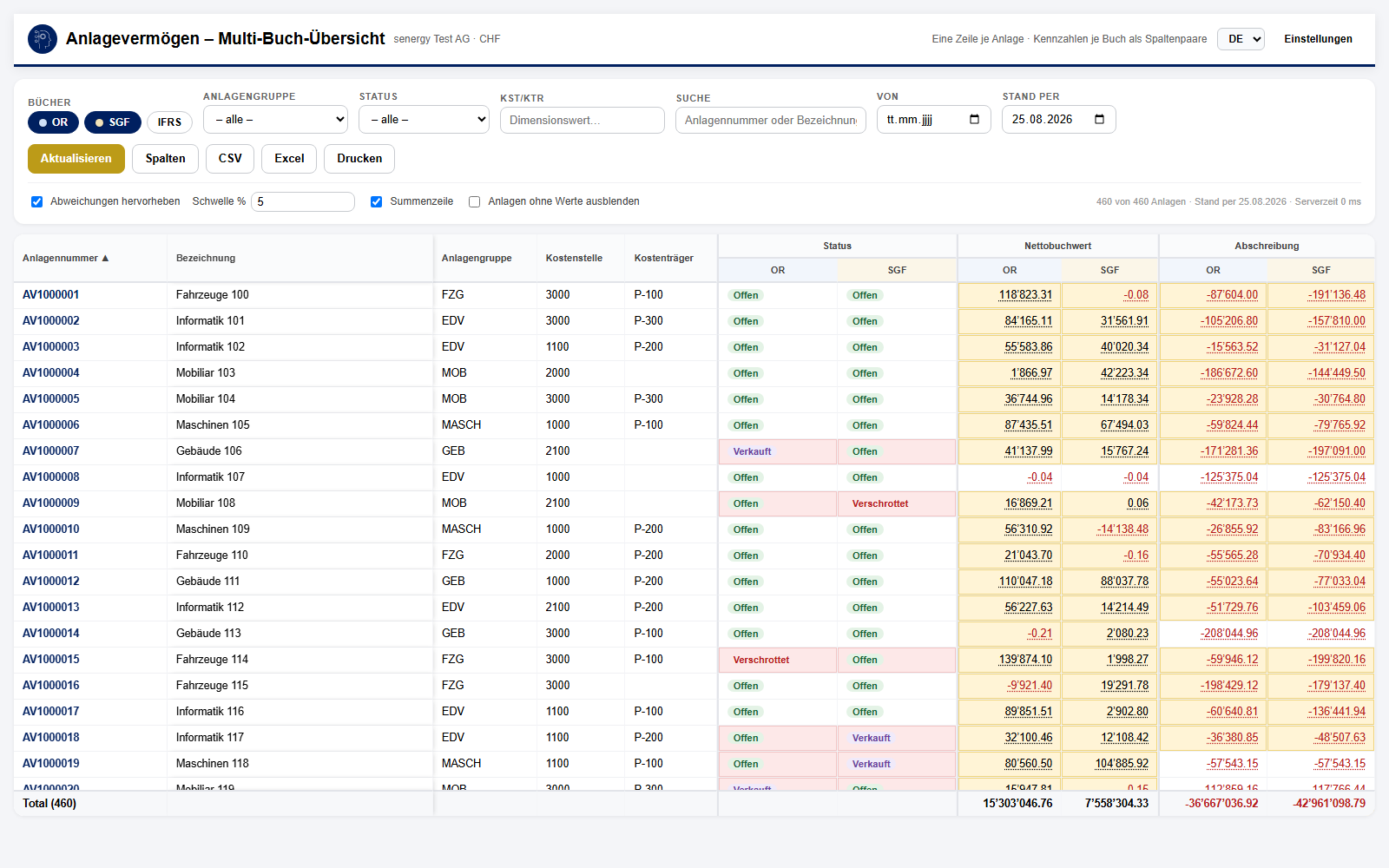
Task: Click Fahrzeuge 115 description cell
Action: click(x=300, y=686)
